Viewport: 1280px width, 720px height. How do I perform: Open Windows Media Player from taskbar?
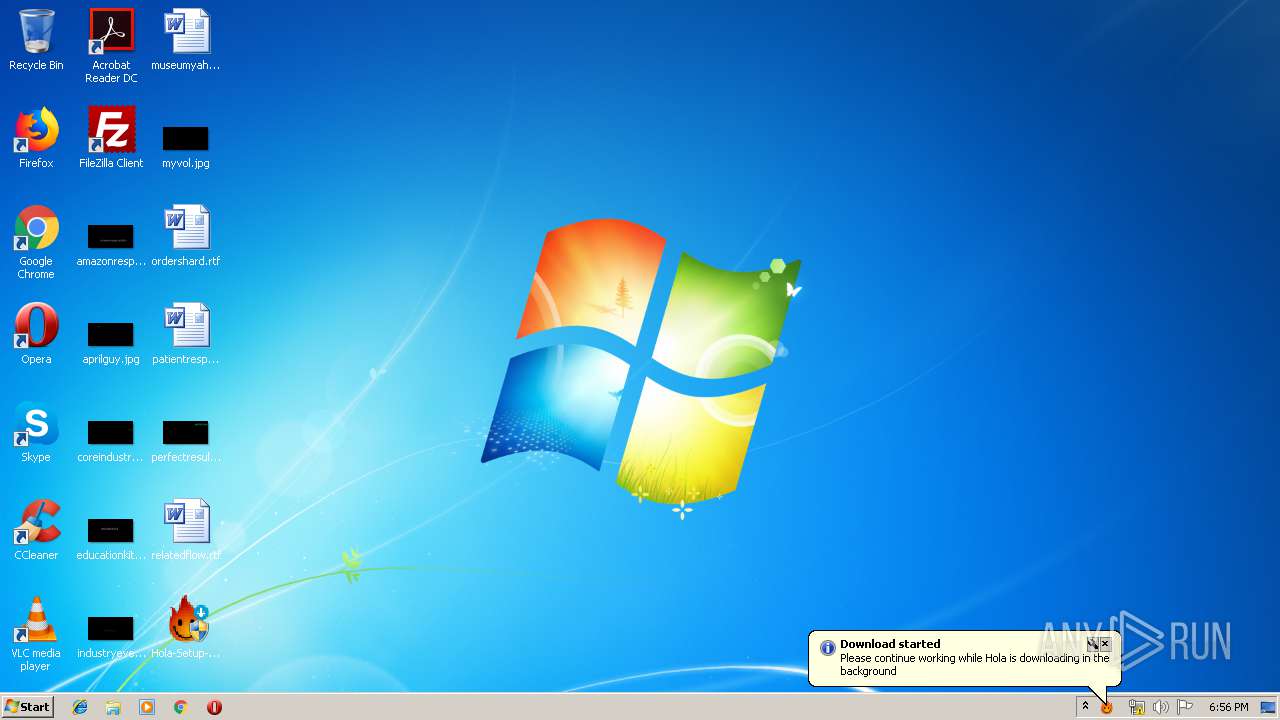[x=147, y=707]
